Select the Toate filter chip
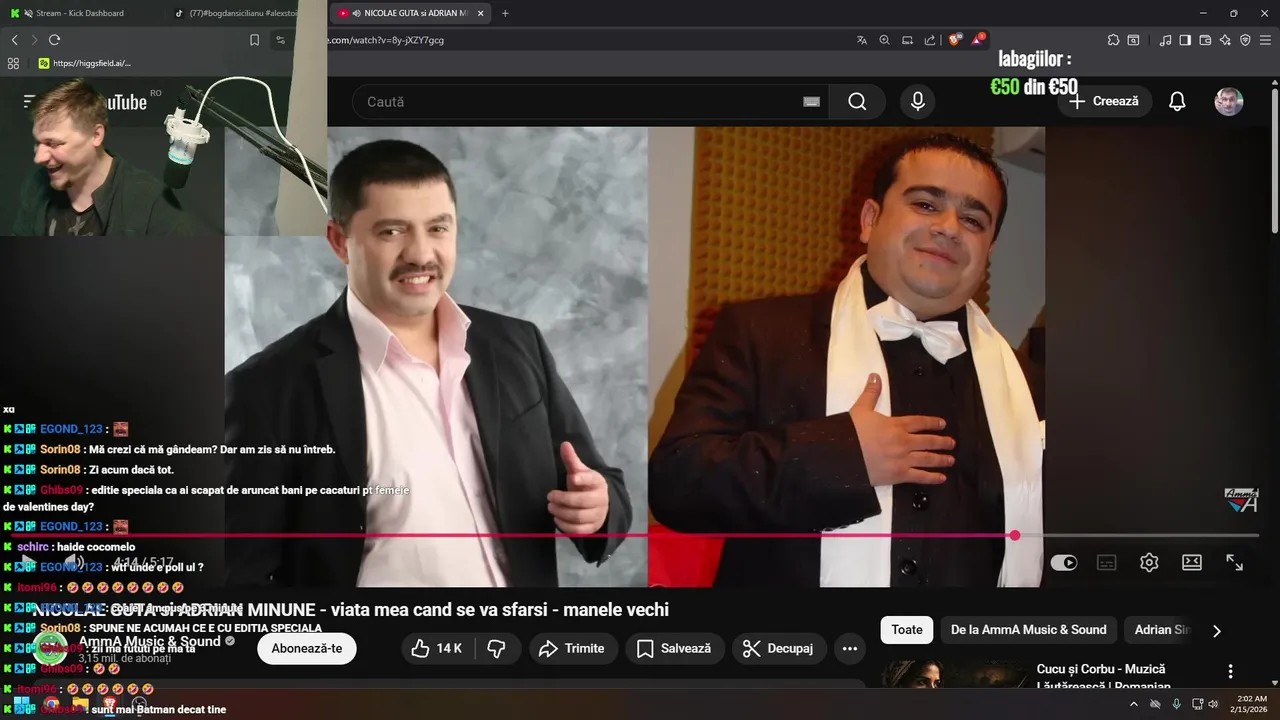This screenshot has height=720, width=1280. tap(907, 630)
